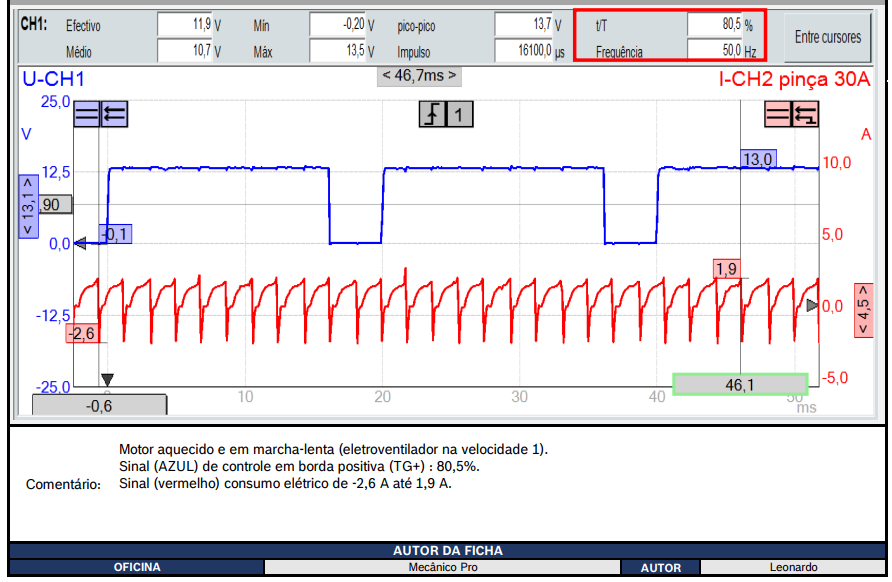The image size is (892, 582).
Task: Click the red CH2 coupling icon with horizontal lines
Action: 778,114
